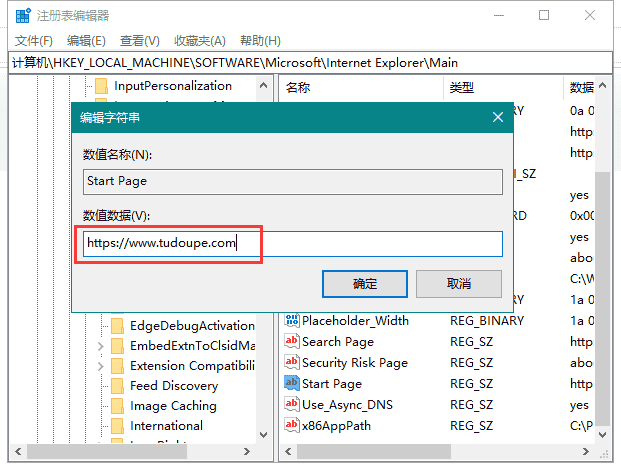Close the 编辑字符串 dialog

pyautogui.click(x=498, y=117)
